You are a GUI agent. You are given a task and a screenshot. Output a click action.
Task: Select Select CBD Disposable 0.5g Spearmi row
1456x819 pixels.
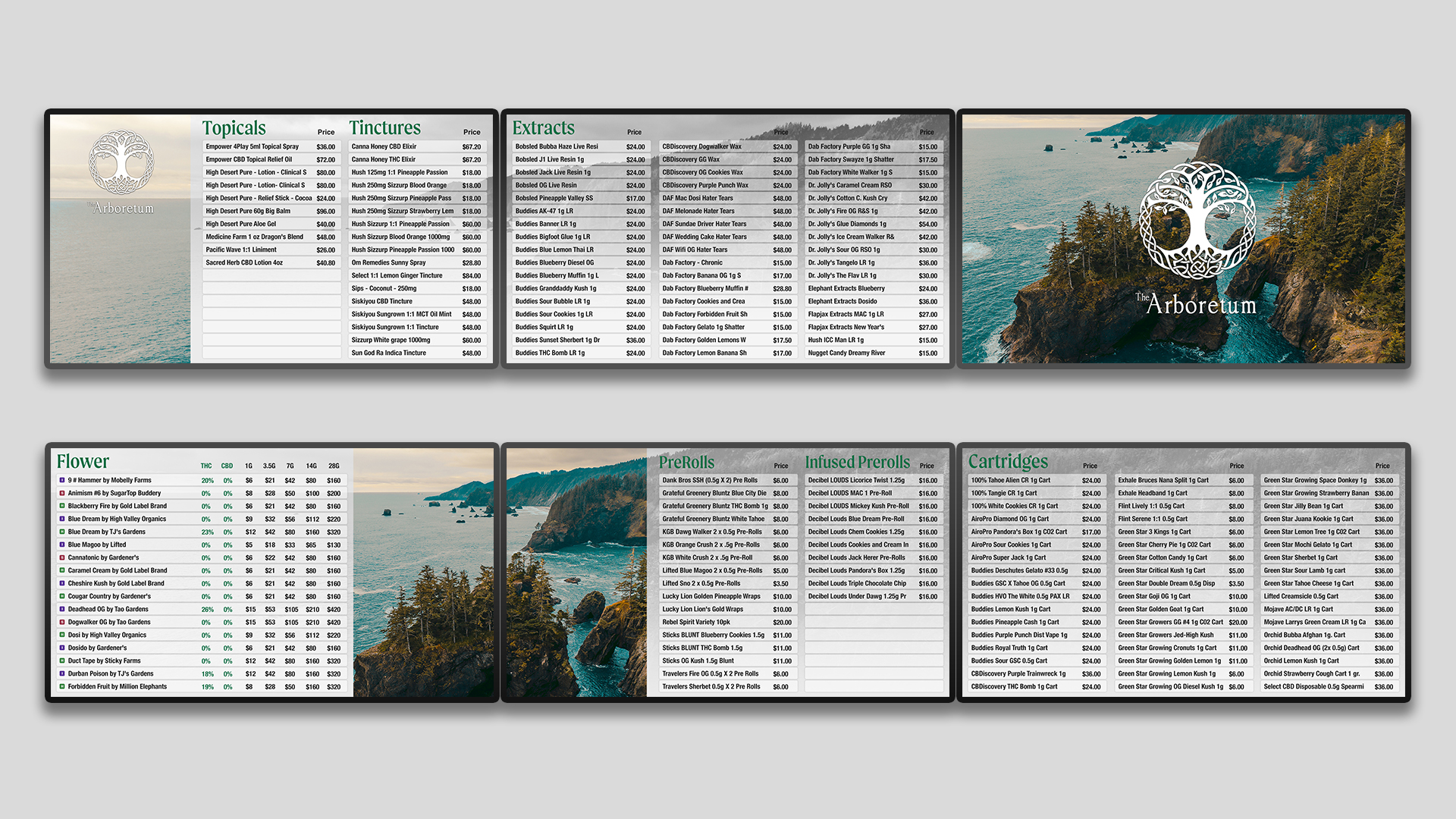(x=1330, y=686)
